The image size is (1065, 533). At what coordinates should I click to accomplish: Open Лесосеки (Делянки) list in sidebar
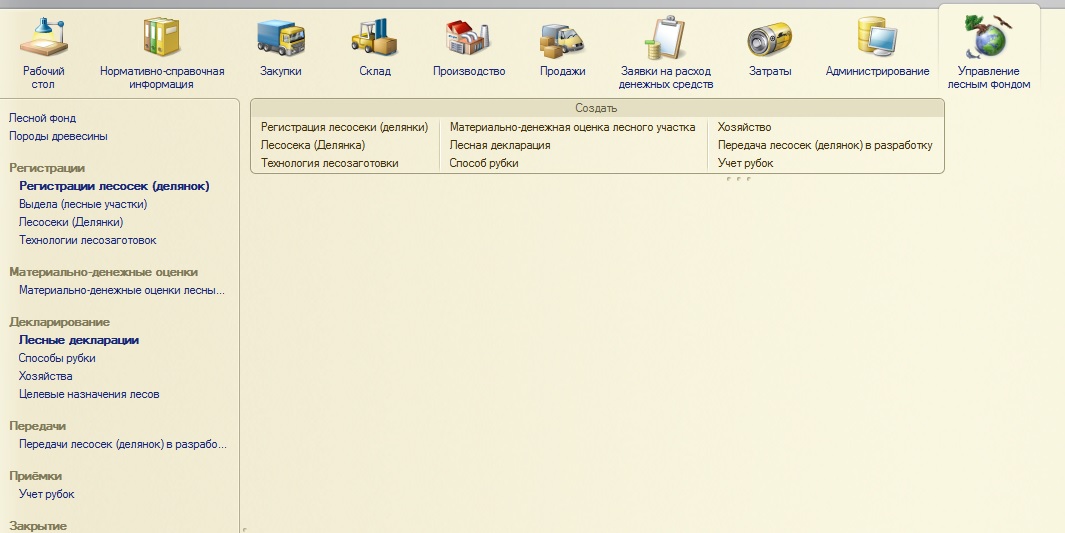[71, 222]
